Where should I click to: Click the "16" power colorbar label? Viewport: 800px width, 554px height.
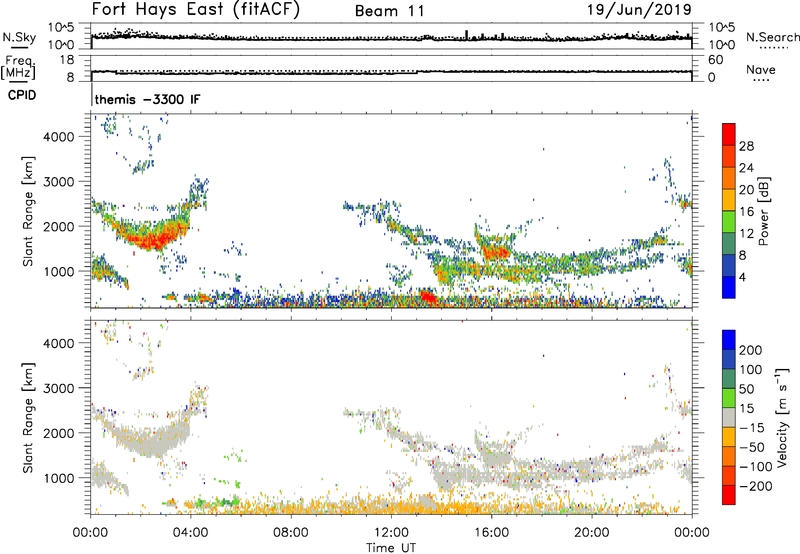(x=746, y=212)
